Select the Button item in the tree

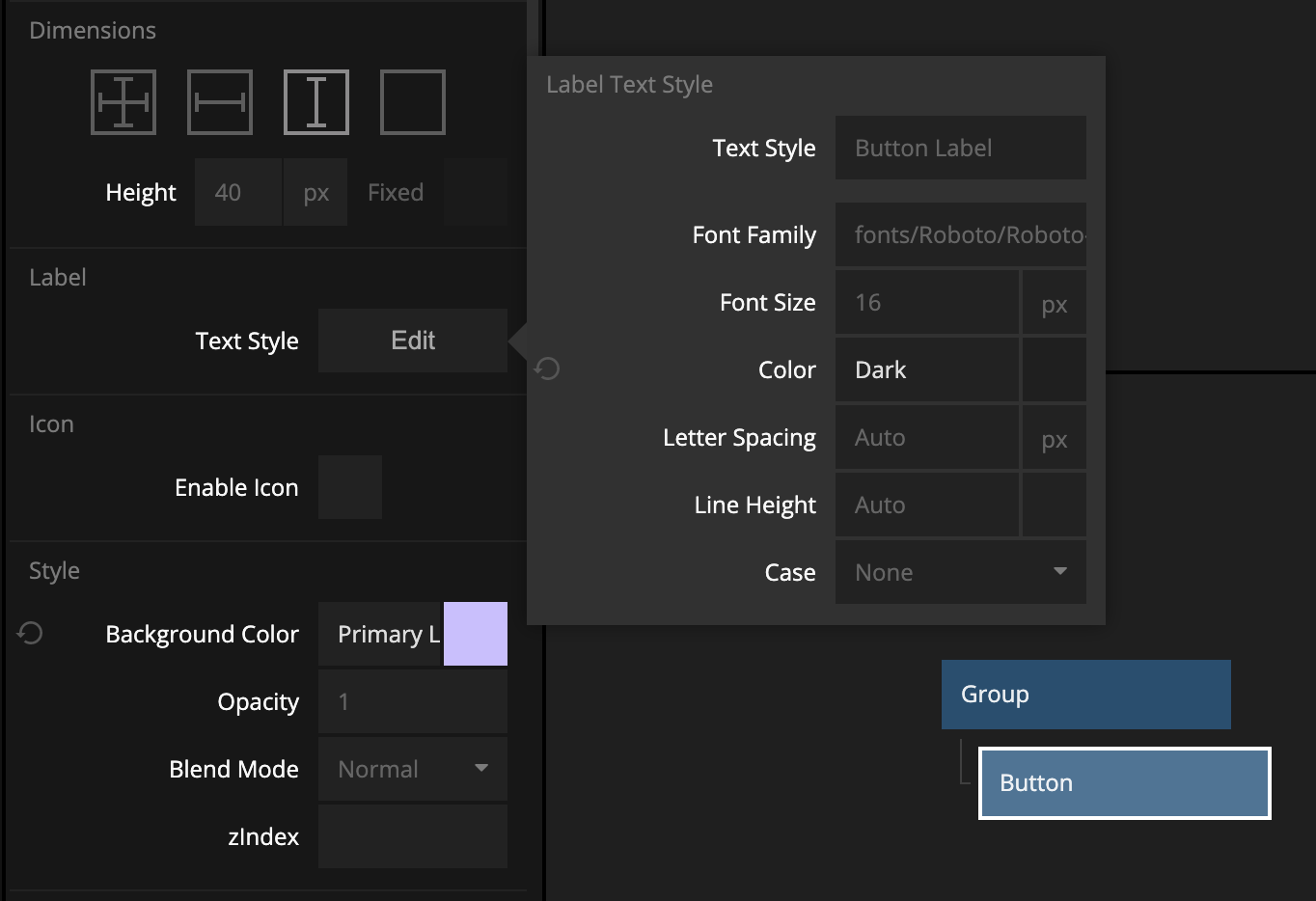[x=1124, y=783]
